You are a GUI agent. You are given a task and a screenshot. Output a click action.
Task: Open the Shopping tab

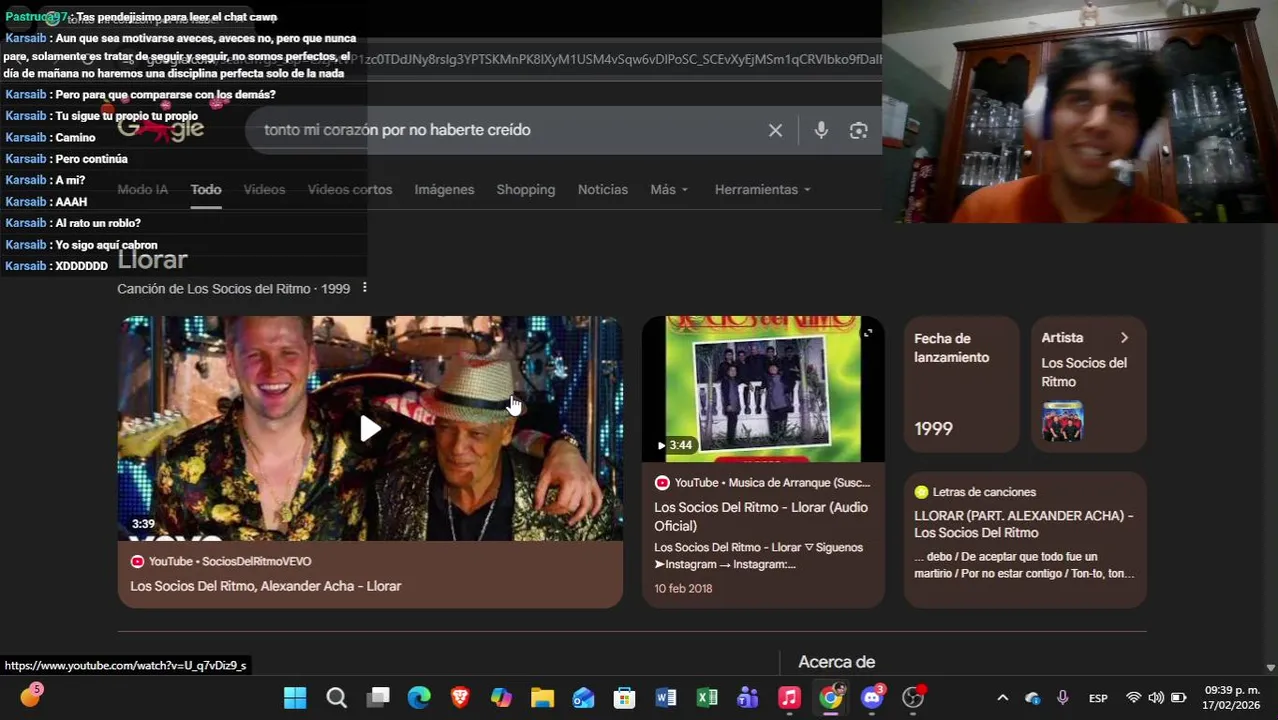[525, 189]
